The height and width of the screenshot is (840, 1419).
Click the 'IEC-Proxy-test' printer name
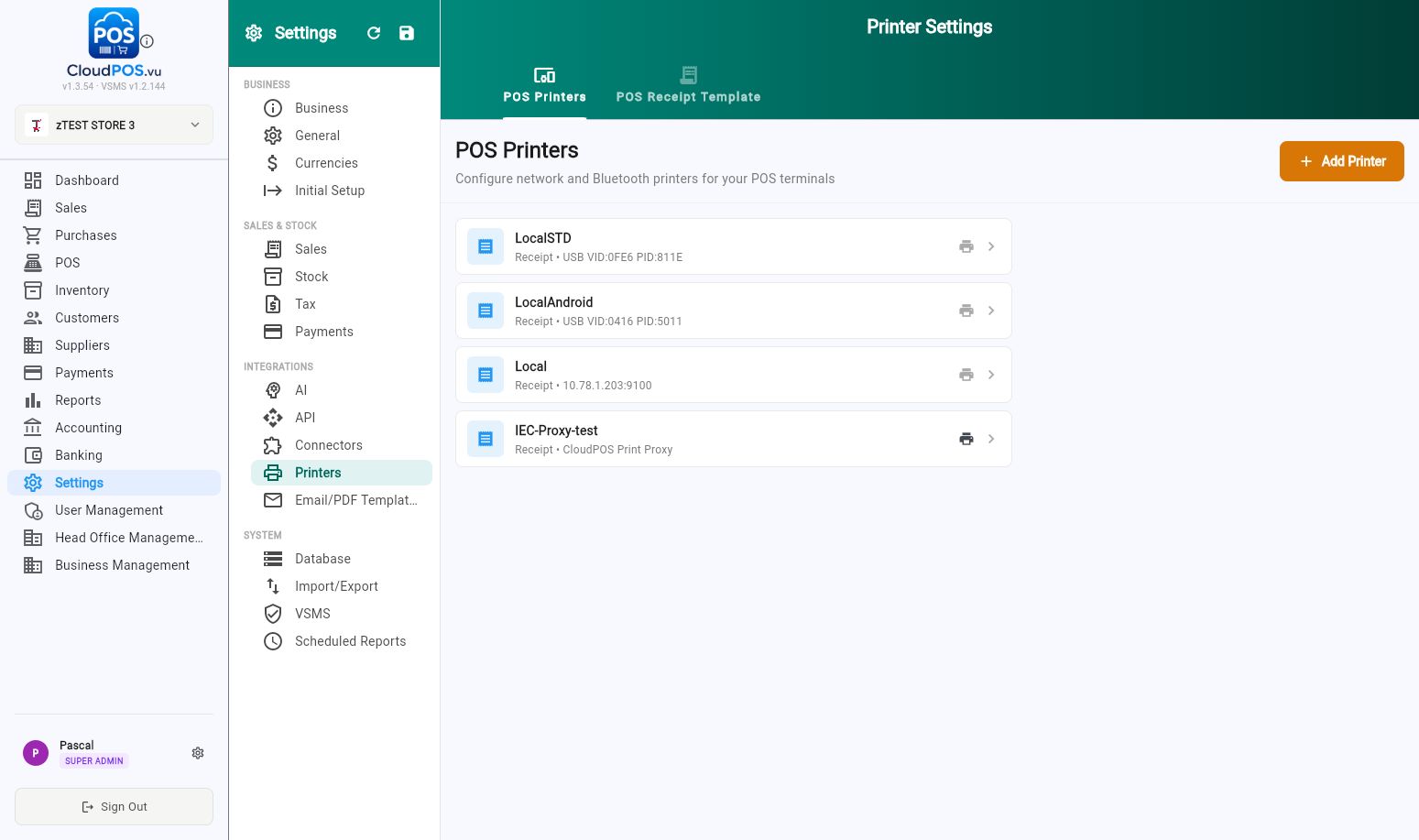tap(556, 431)
